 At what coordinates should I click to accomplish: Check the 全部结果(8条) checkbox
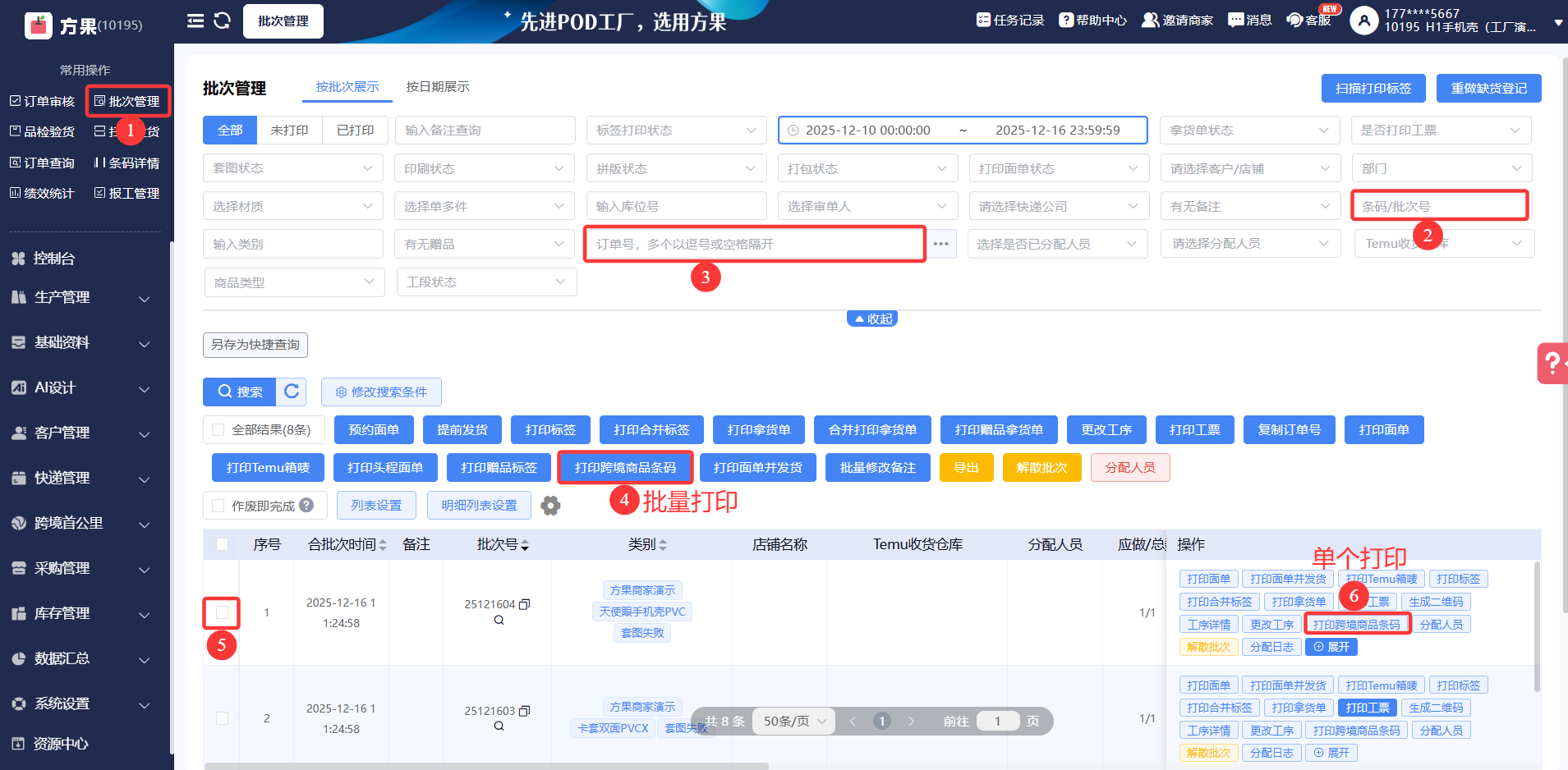coord(218,429)
